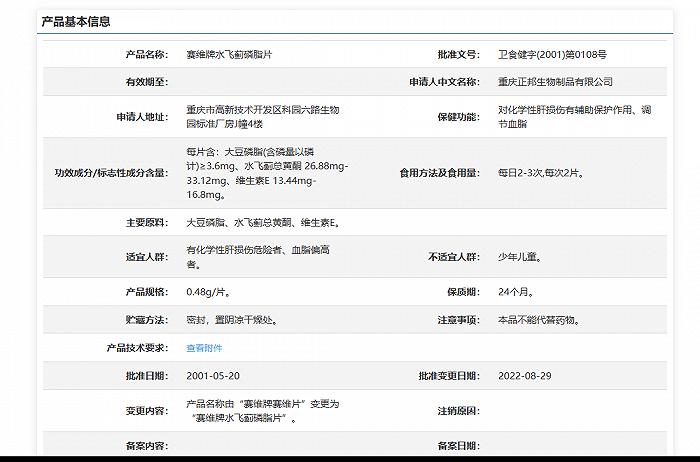Select the 贮藏方法 label
Image resolution: width=700 pixels, height=462 pixels.
click(147, 320)
